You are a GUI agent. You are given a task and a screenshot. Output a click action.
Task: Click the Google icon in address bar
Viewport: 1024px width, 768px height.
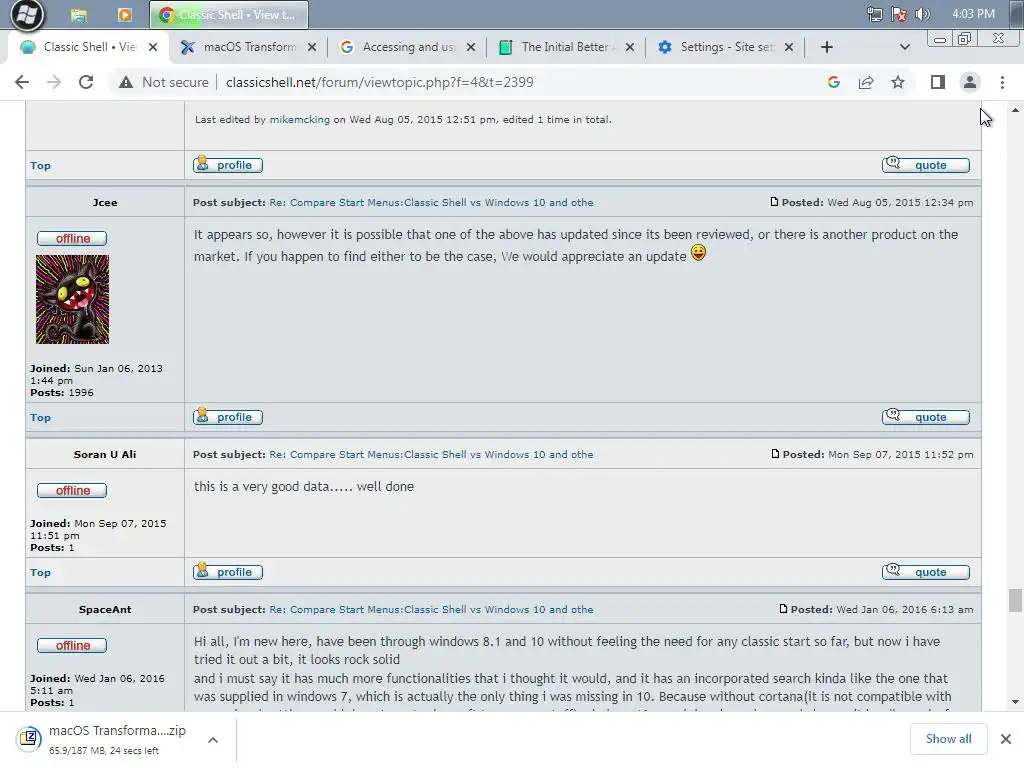click(833, 82)
